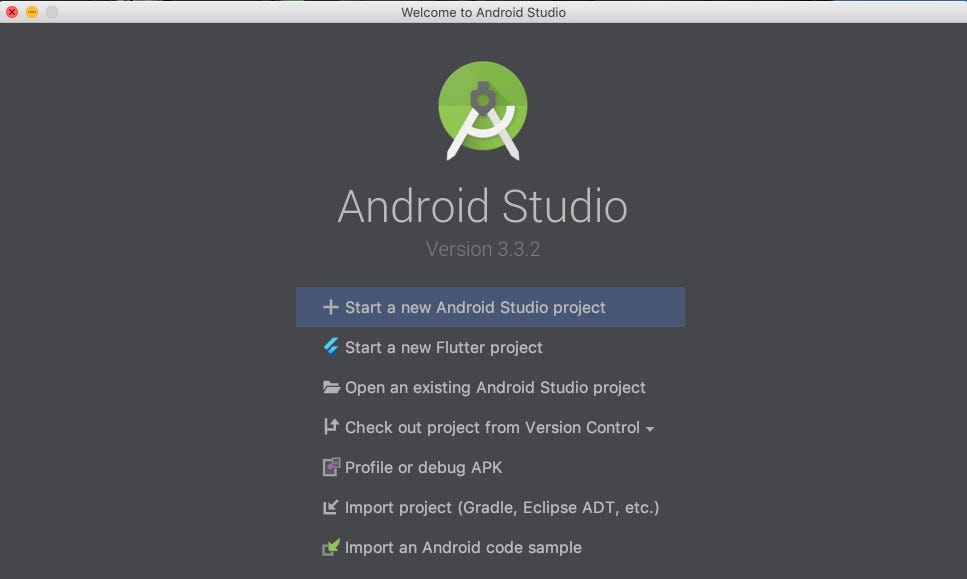Select Profile or debug APK

pos(424,467)
